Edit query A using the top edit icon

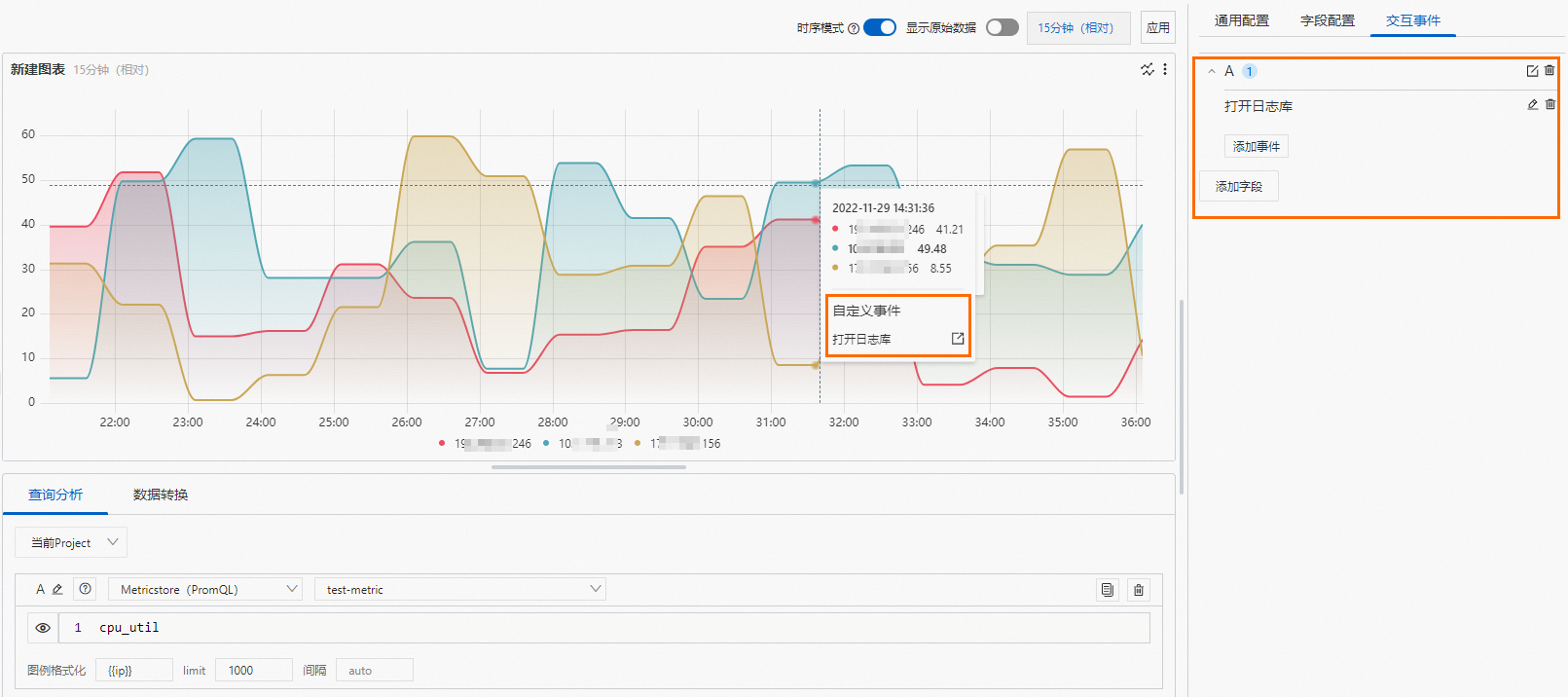click(1532, 71)
